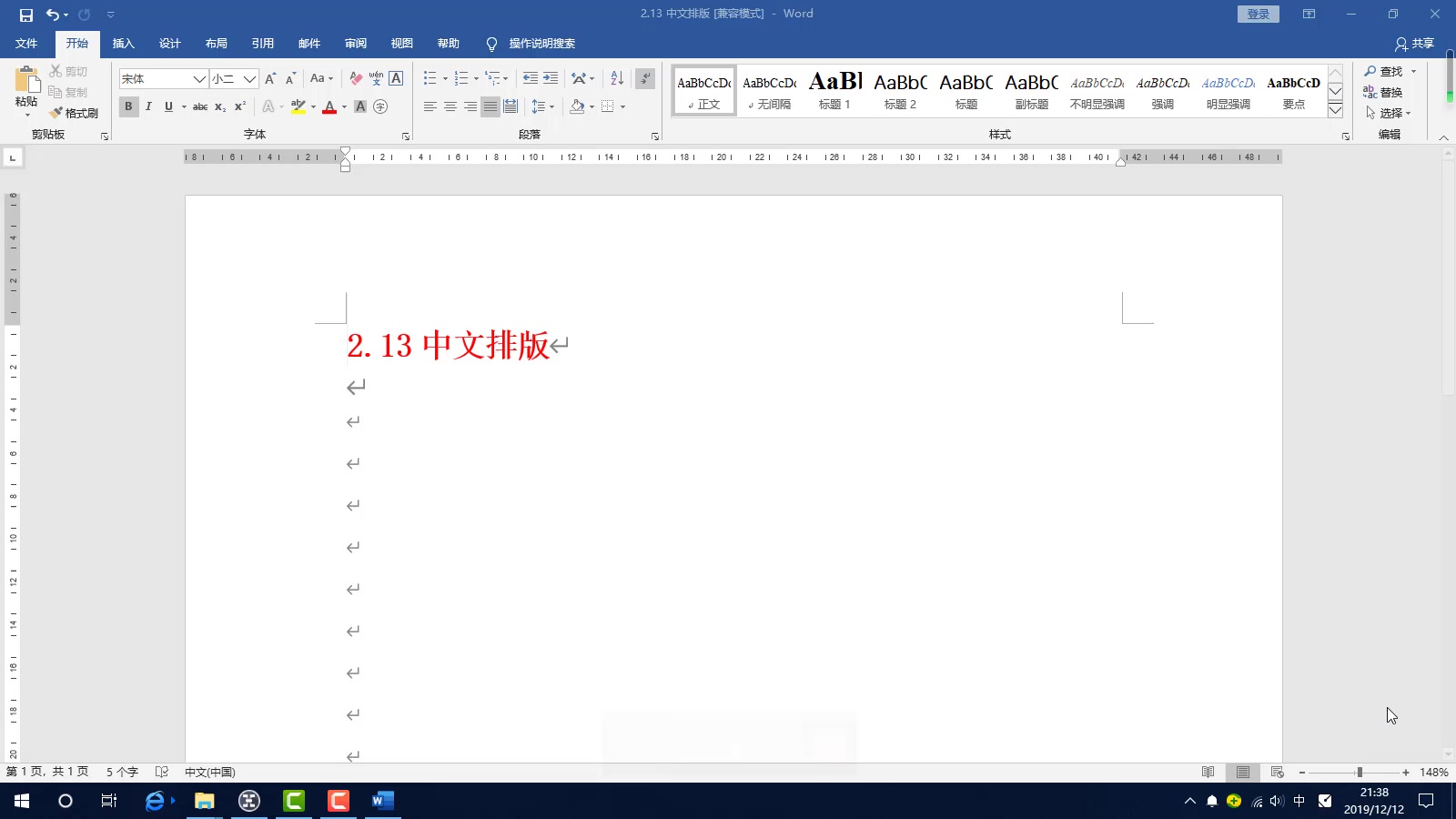This screenshot has height=819, width=1456.
Task: Decrease paragraph indent
Action: (x=531, y=78)
